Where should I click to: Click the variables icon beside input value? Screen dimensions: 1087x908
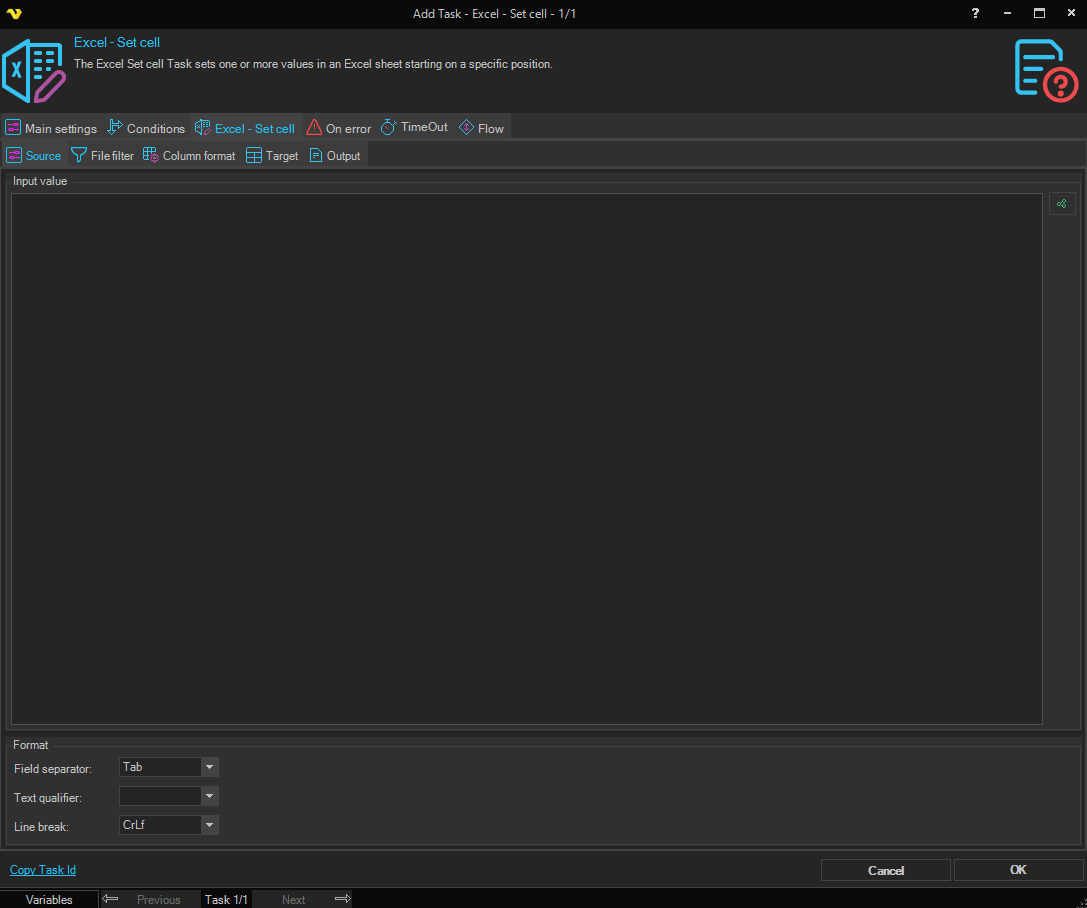click(x=1061, y=204)
